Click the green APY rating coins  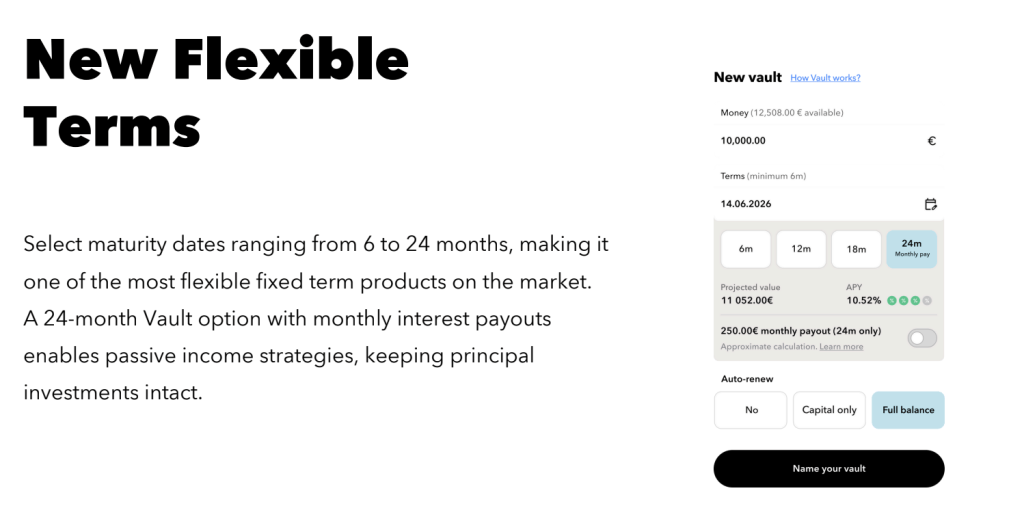(909, 300)
